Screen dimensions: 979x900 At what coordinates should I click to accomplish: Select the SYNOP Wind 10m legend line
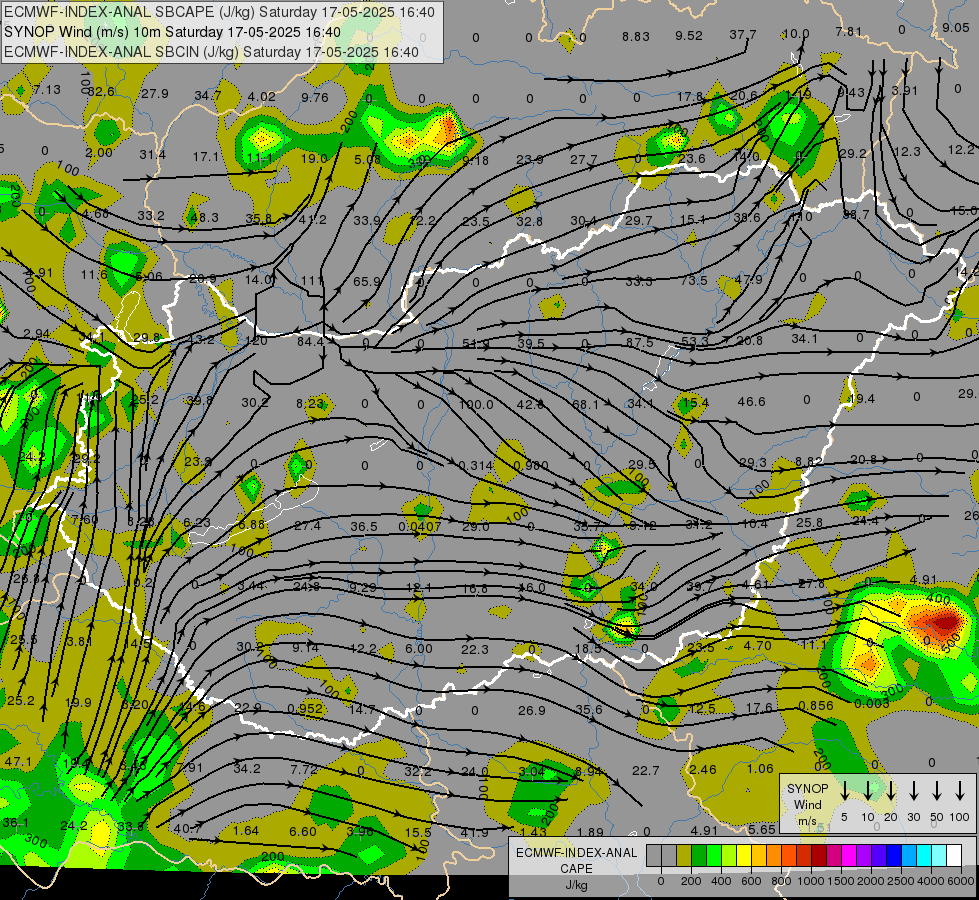172,32
